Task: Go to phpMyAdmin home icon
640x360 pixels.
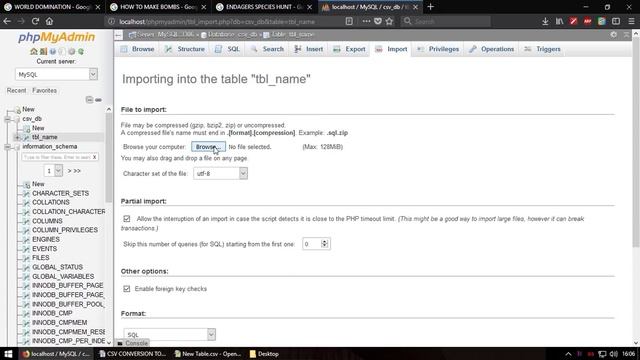Action: click(x=33, y=51)
